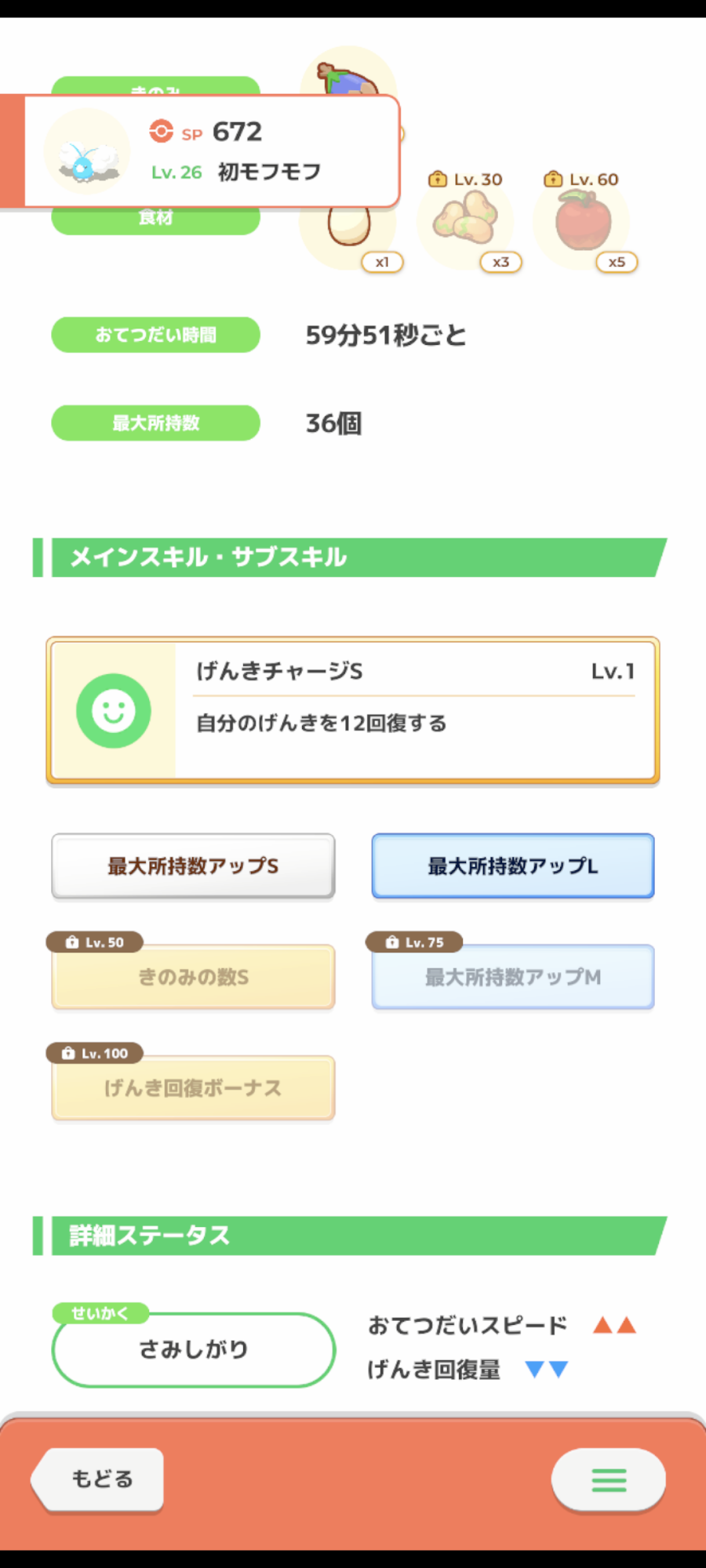Tap the さみしがり nature box
The width and height of the screenshot is (706, 1568).
(x=193, y=1349)
